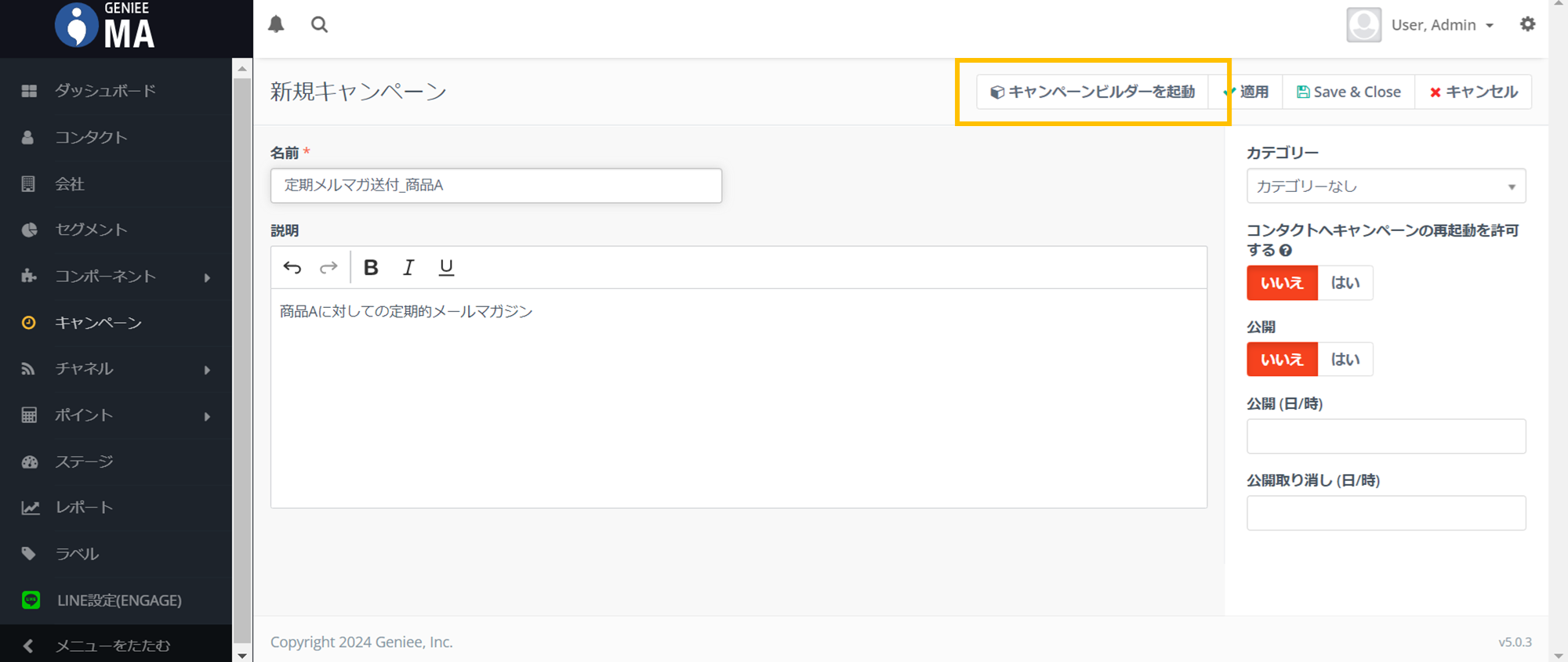Click the sidebar scrollbar down arrow
Viewport: 1568px width, 662px height.
(242, 655)
